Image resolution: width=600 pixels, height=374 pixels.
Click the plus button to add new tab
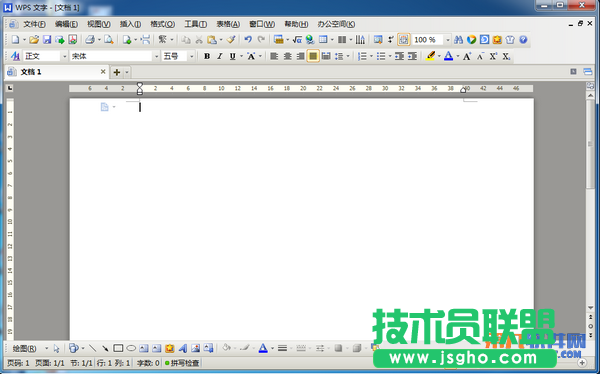click(x=117, y=72)
